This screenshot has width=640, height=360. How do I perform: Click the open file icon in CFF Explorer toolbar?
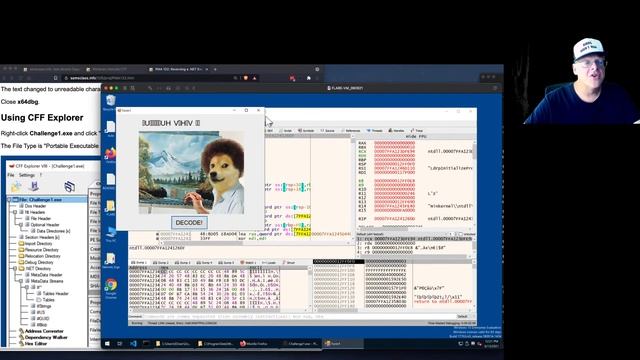point(16,187)
